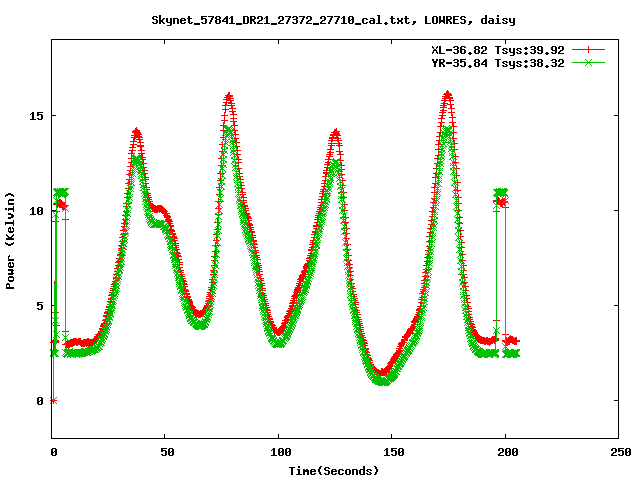
Task: Click the x-axis tick label 150
Action: tap(393, 452)
